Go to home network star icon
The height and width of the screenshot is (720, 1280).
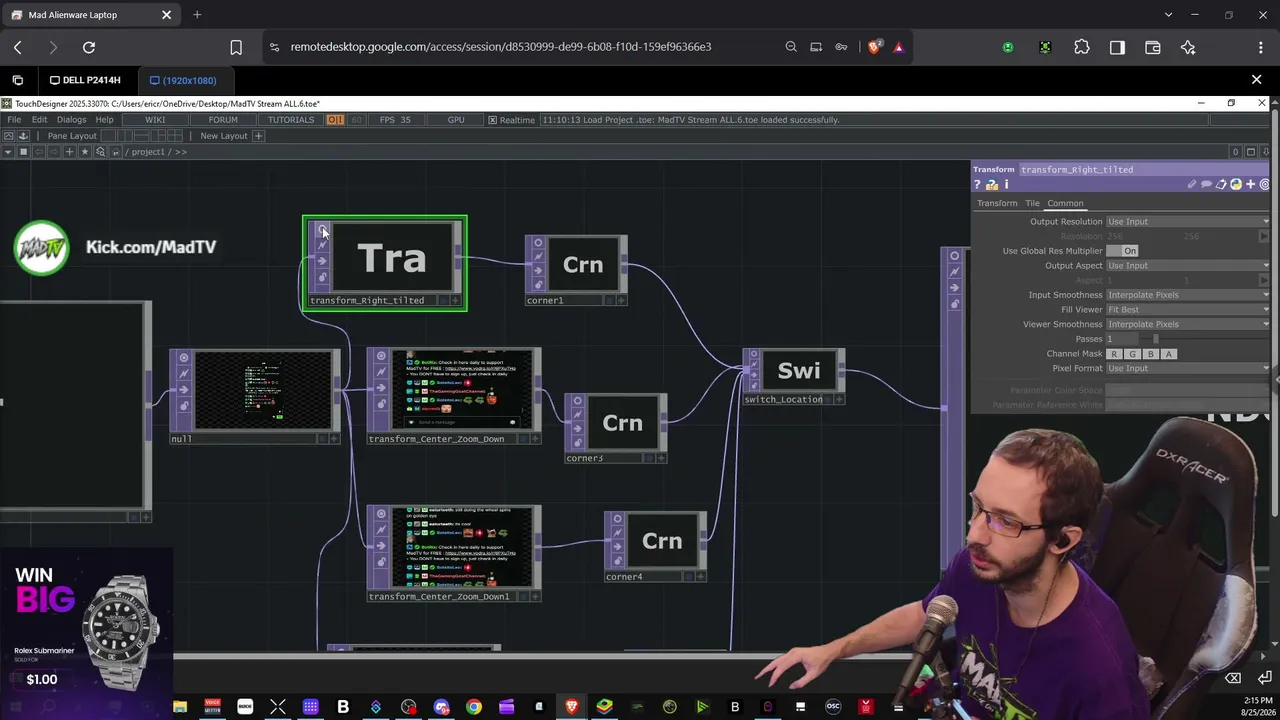point(85,152)
